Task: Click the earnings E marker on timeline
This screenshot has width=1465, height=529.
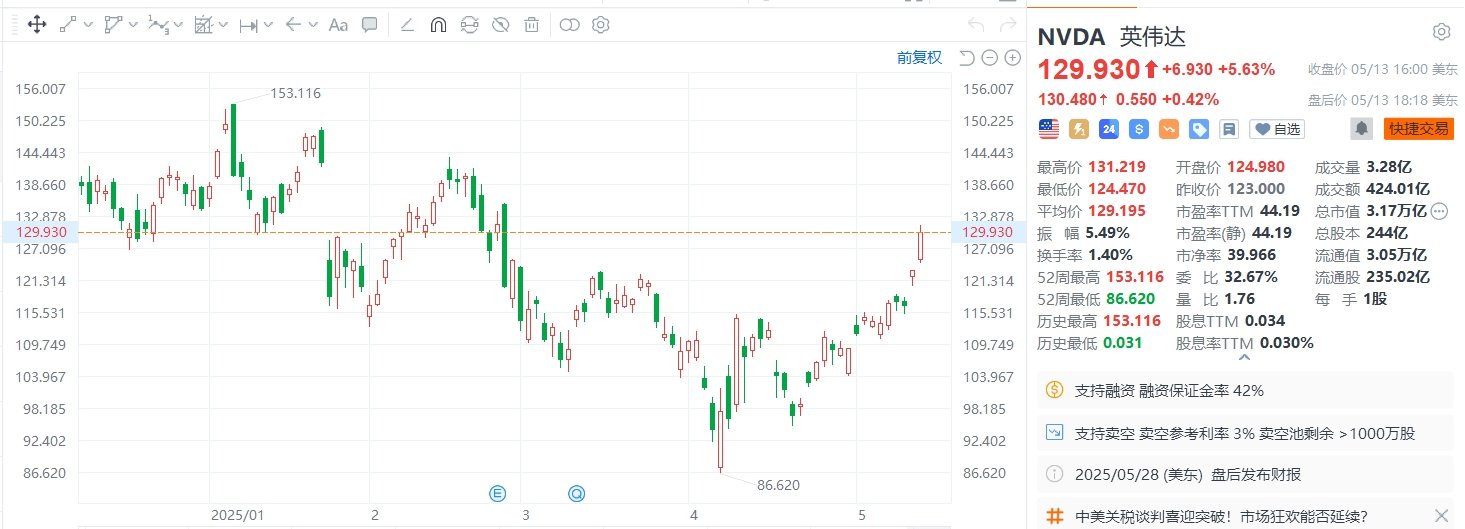Action: tap(498, 492)
